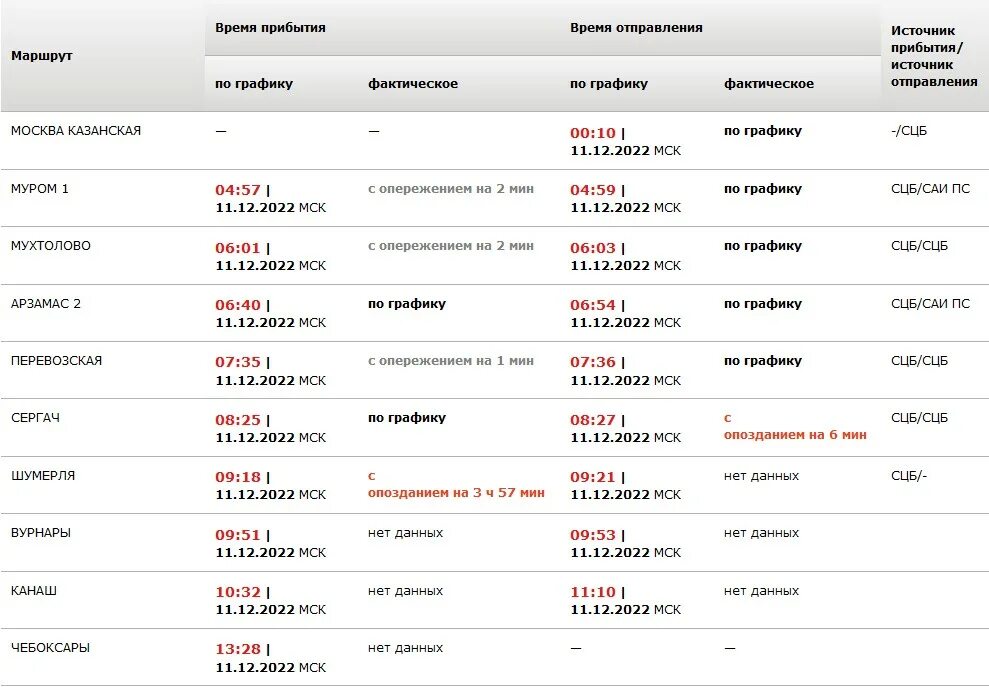Click the Мухтолово station name
This screenshot has height=687, width=989.
51,246
